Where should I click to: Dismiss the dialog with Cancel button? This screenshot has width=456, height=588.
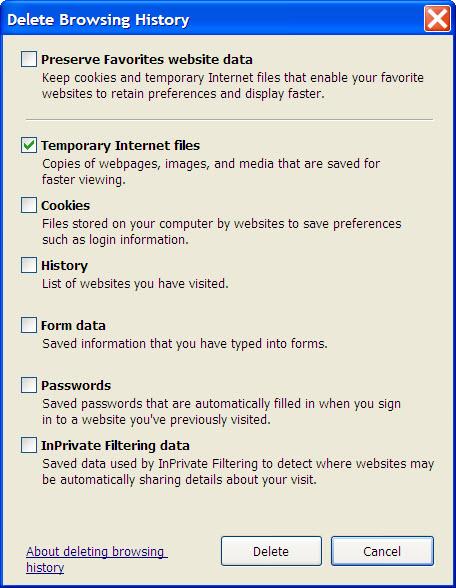coord(382,551)
